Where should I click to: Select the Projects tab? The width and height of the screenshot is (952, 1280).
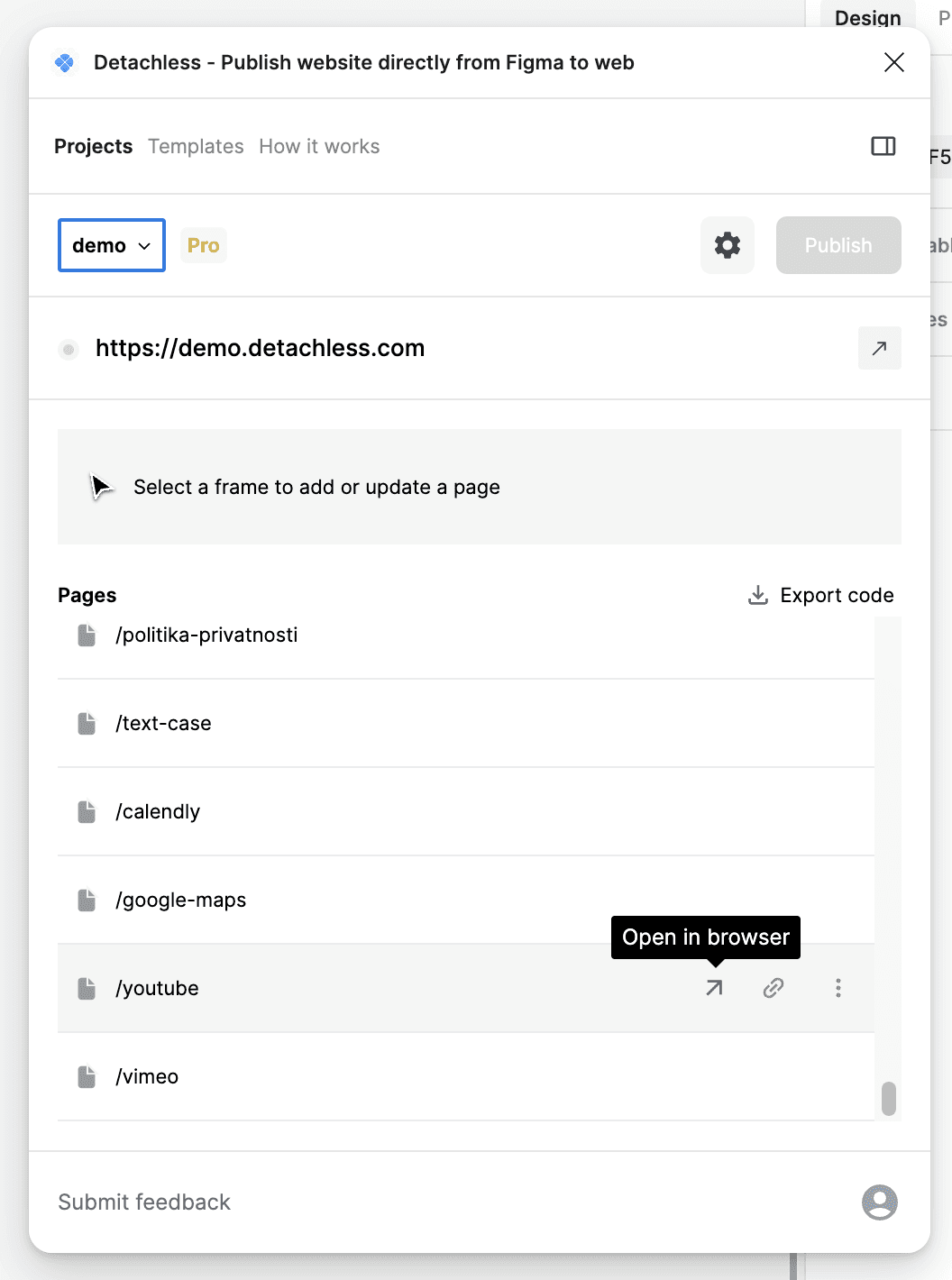94,146
